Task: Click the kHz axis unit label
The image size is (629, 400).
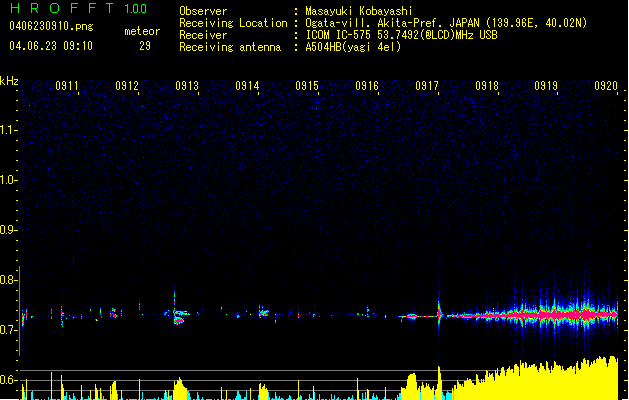Action: (9, 81)
